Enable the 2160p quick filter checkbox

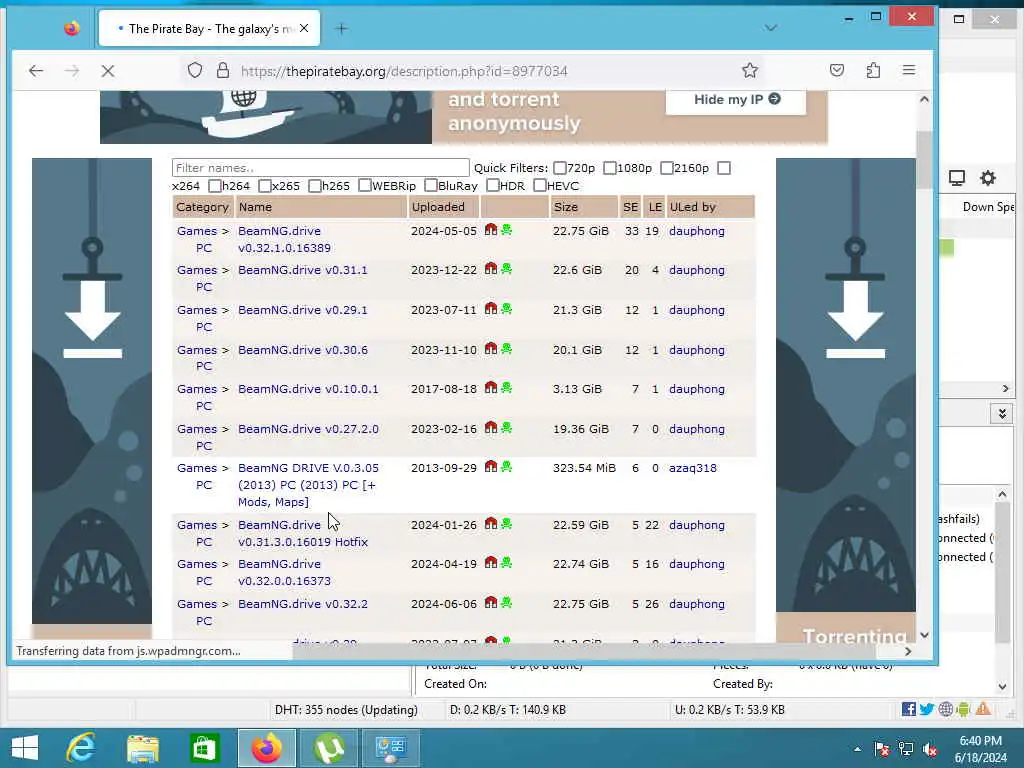[x=666, y=168]
